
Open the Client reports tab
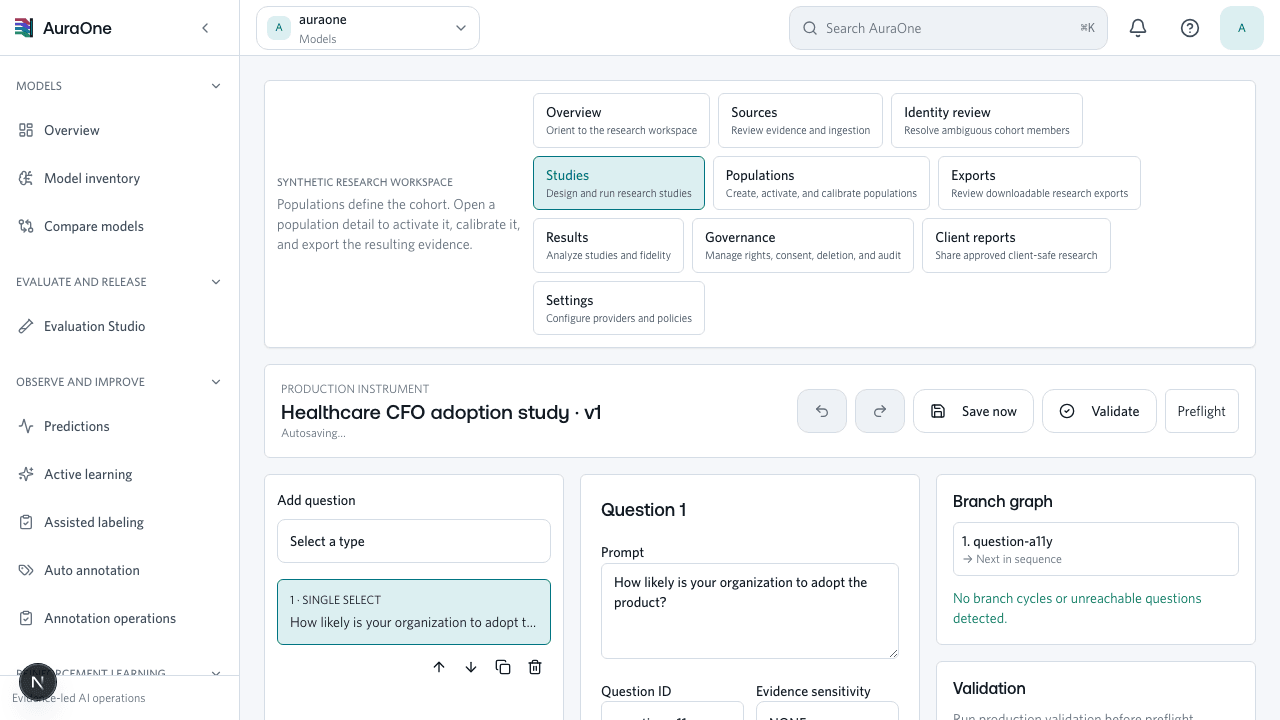pyautogui.click(x=1016, y=245)
